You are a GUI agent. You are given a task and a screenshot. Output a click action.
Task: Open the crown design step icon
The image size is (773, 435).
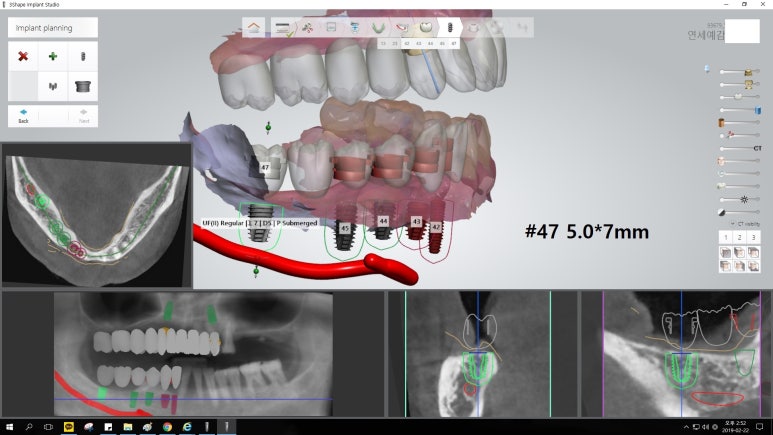point(425,28)
